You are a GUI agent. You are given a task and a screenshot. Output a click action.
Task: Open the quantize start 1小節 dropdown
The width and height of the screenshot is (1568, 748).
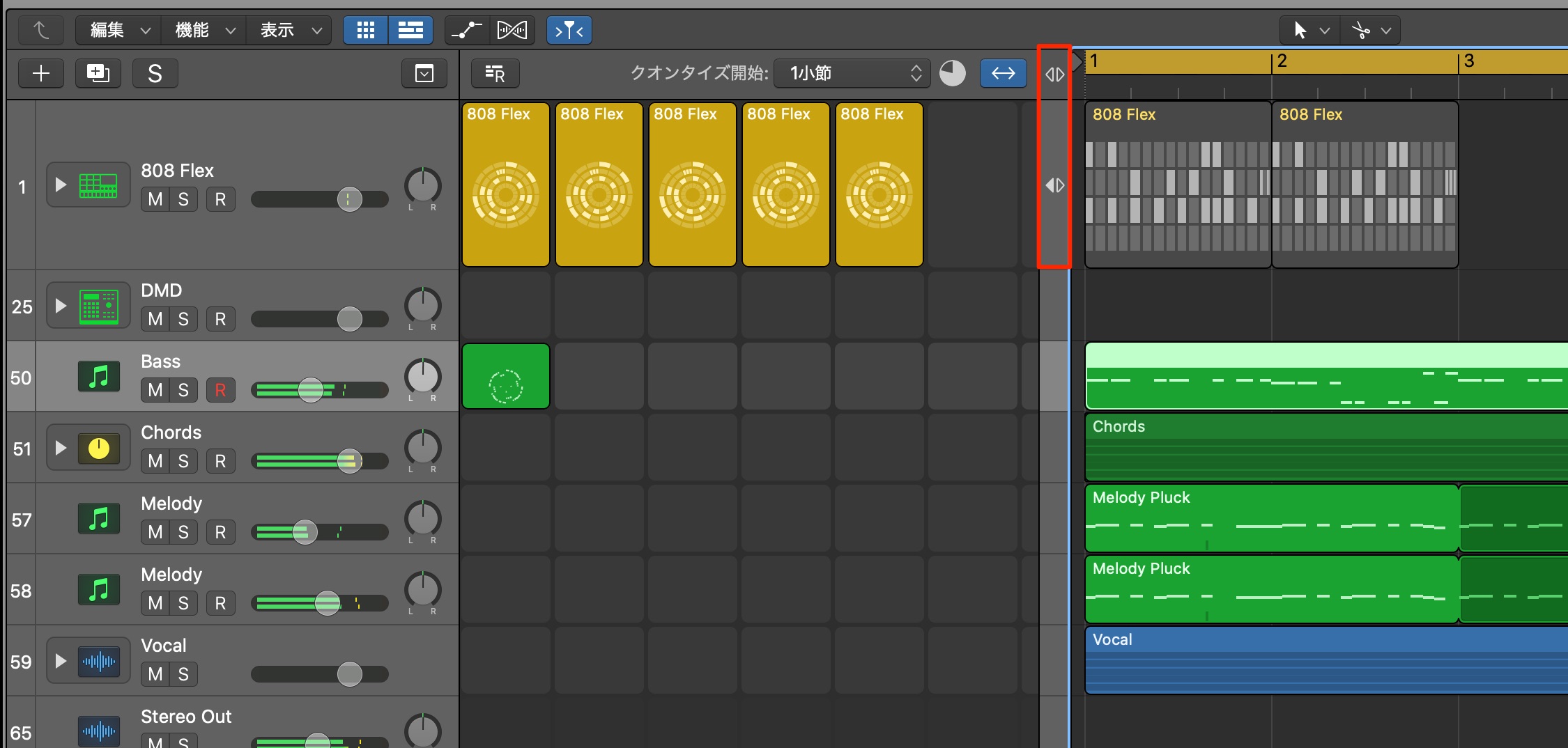coord(852,73)
